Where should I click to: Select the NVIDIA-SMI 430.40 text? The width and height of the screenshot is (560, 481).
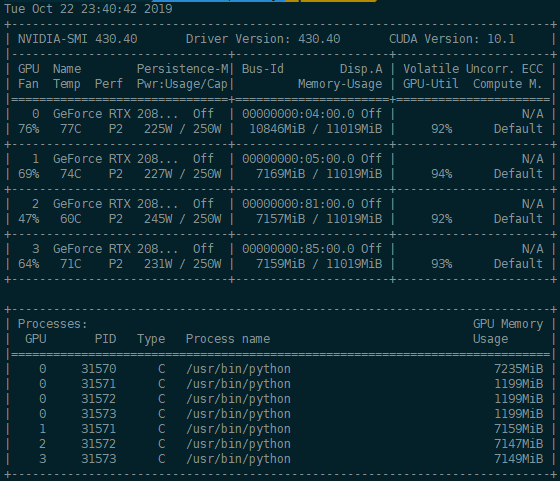(78, 39)
